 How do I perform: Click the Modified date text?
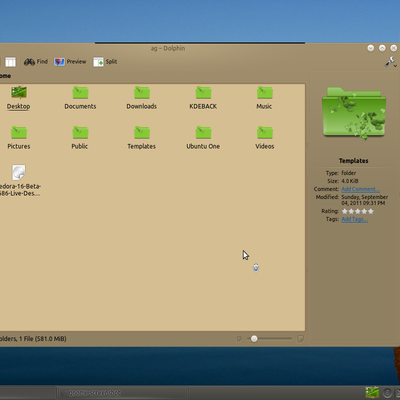(365, 200)
